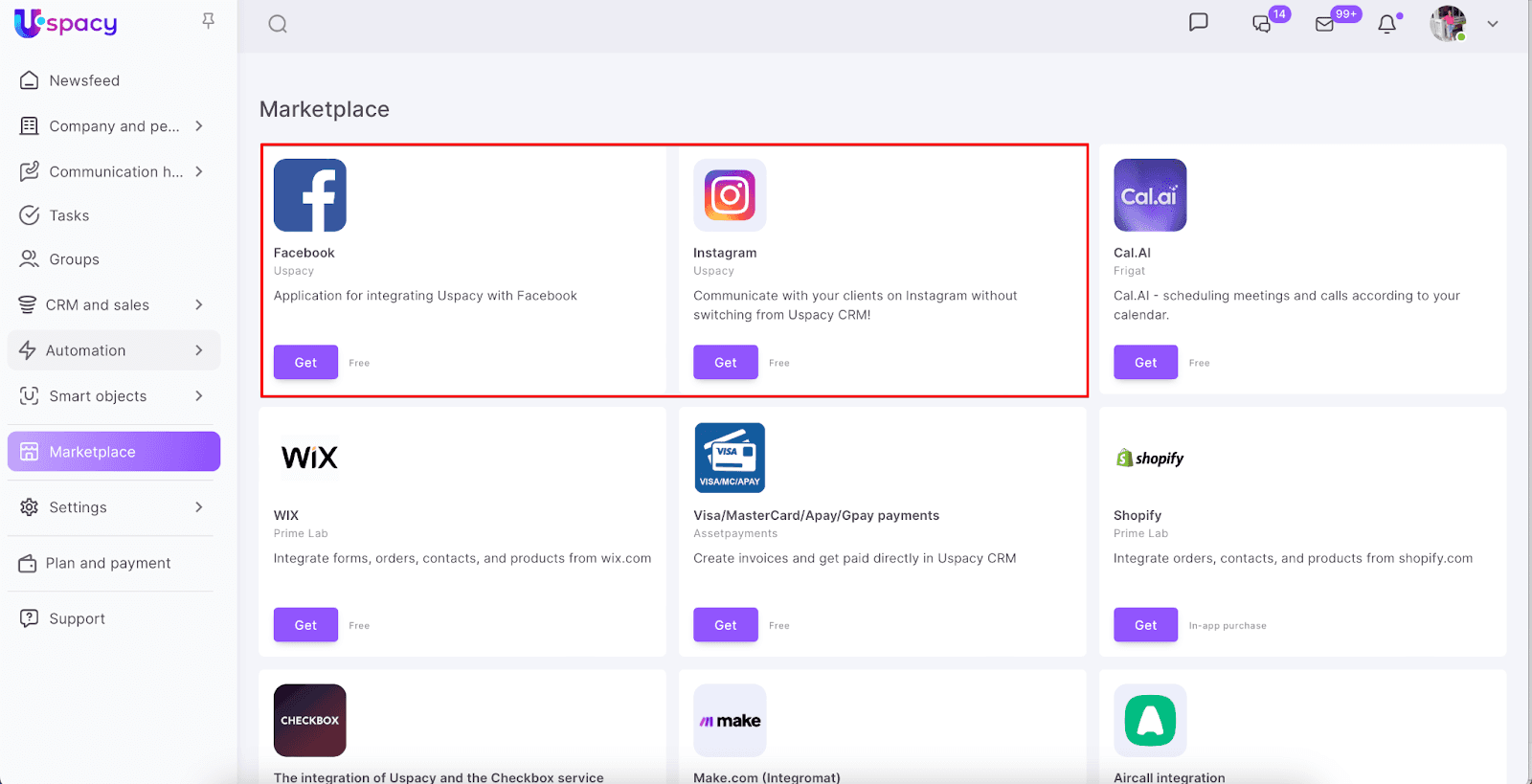1532x784 pixels.
Task: Click the CRM and sales stack icon
Action: point(28,305)
